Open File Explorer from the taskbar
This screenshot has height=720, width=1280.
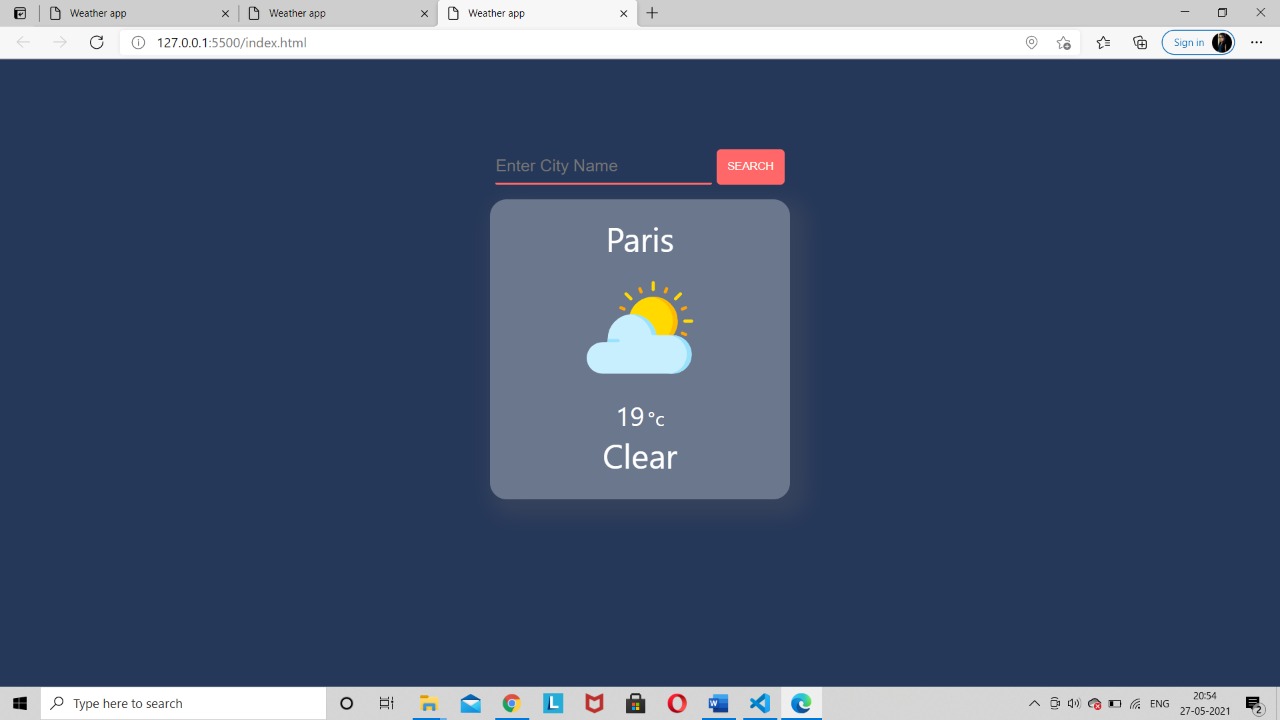click(429, 703)
